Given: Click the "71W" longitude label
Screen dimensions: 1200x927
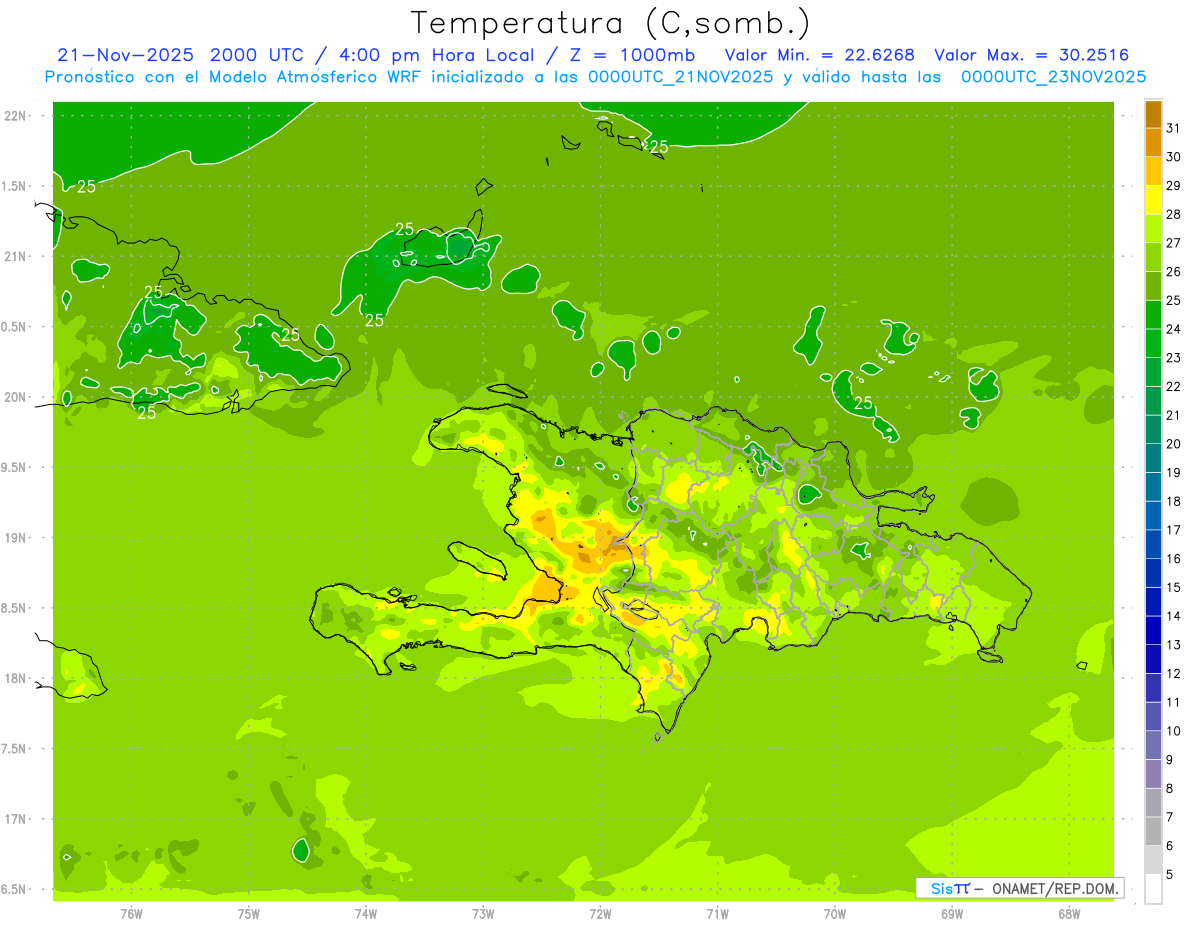Looking at the screenshot, I should [717, 914].
